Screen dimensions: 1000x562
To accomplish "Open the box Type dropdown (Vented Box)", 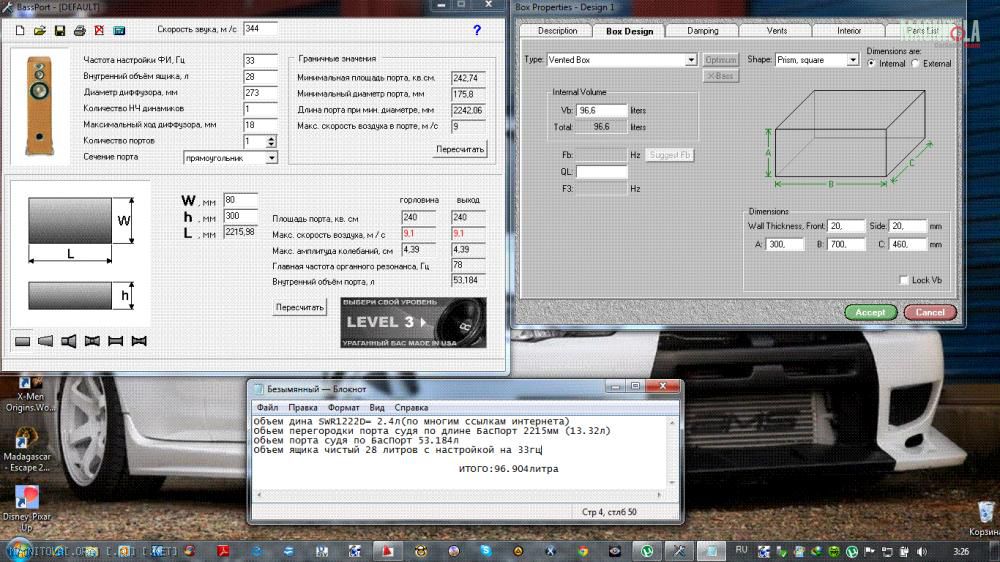I will (690, 60).
